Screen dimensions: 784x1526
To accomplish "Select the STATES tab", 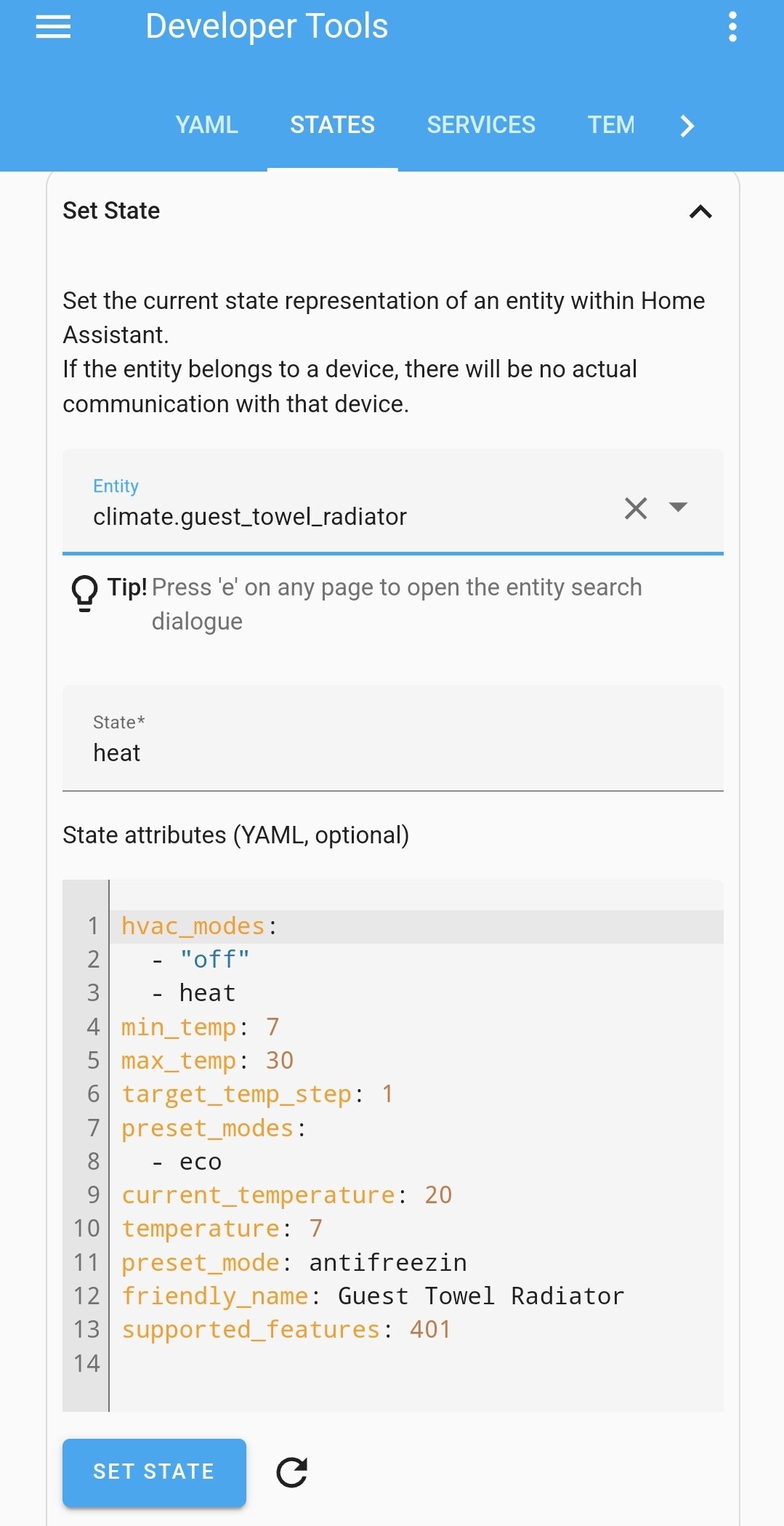I will click(332, 125).
